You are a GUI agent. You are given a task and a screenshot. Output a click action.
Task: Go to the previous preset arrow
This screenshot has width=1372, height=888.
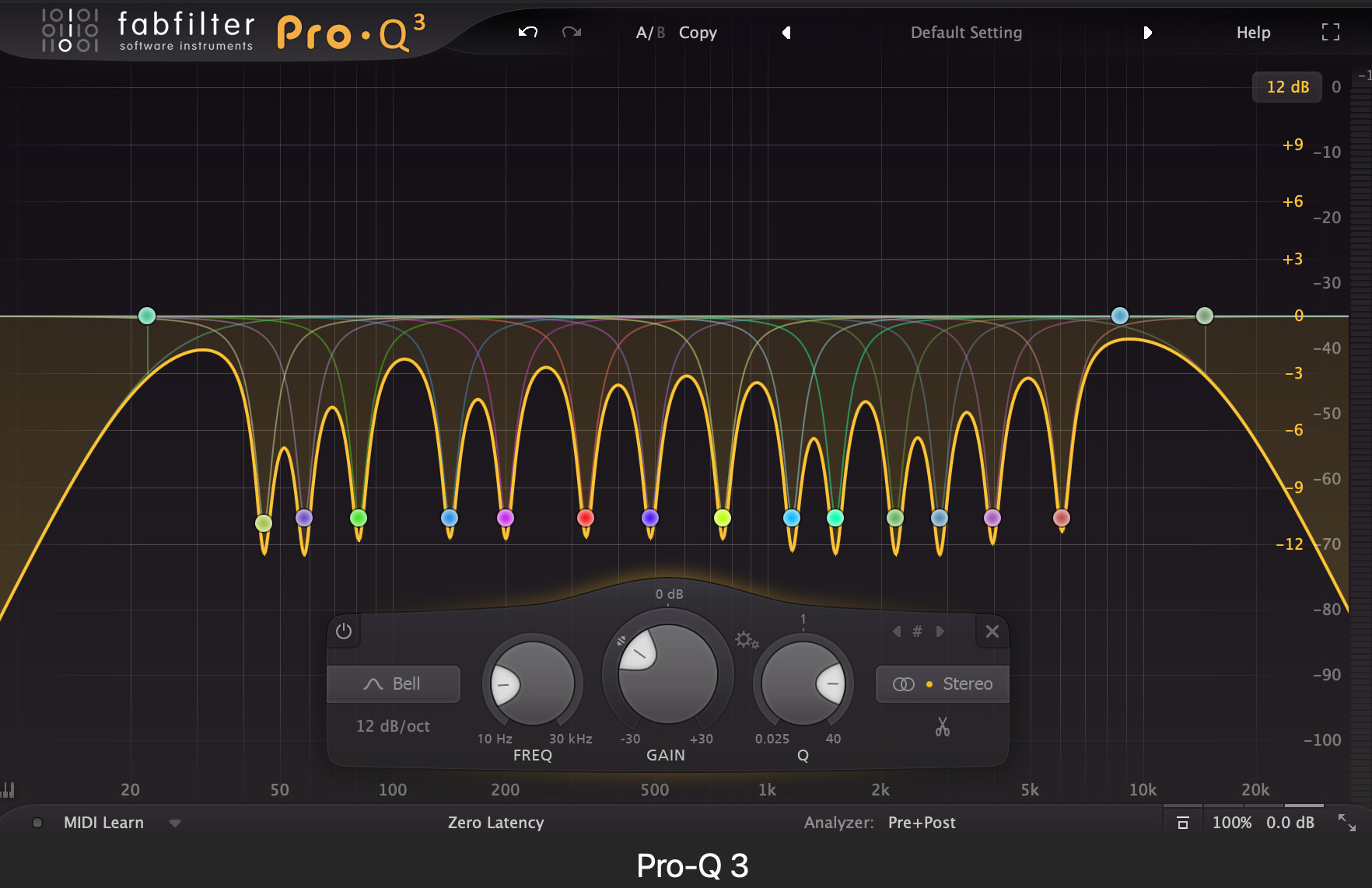click(x=786, y=33)
